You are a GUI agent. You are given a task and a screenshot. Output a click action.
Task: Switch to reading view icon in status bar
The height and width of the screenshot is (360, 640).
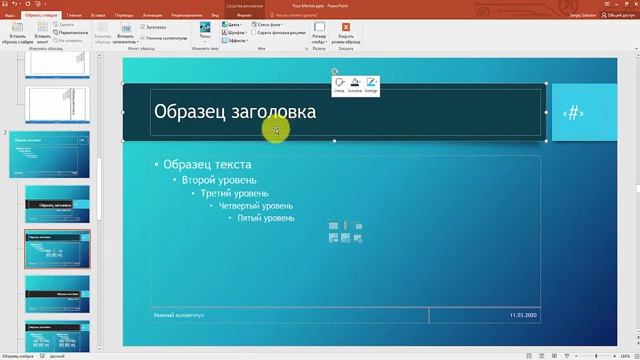click(554, 356)
